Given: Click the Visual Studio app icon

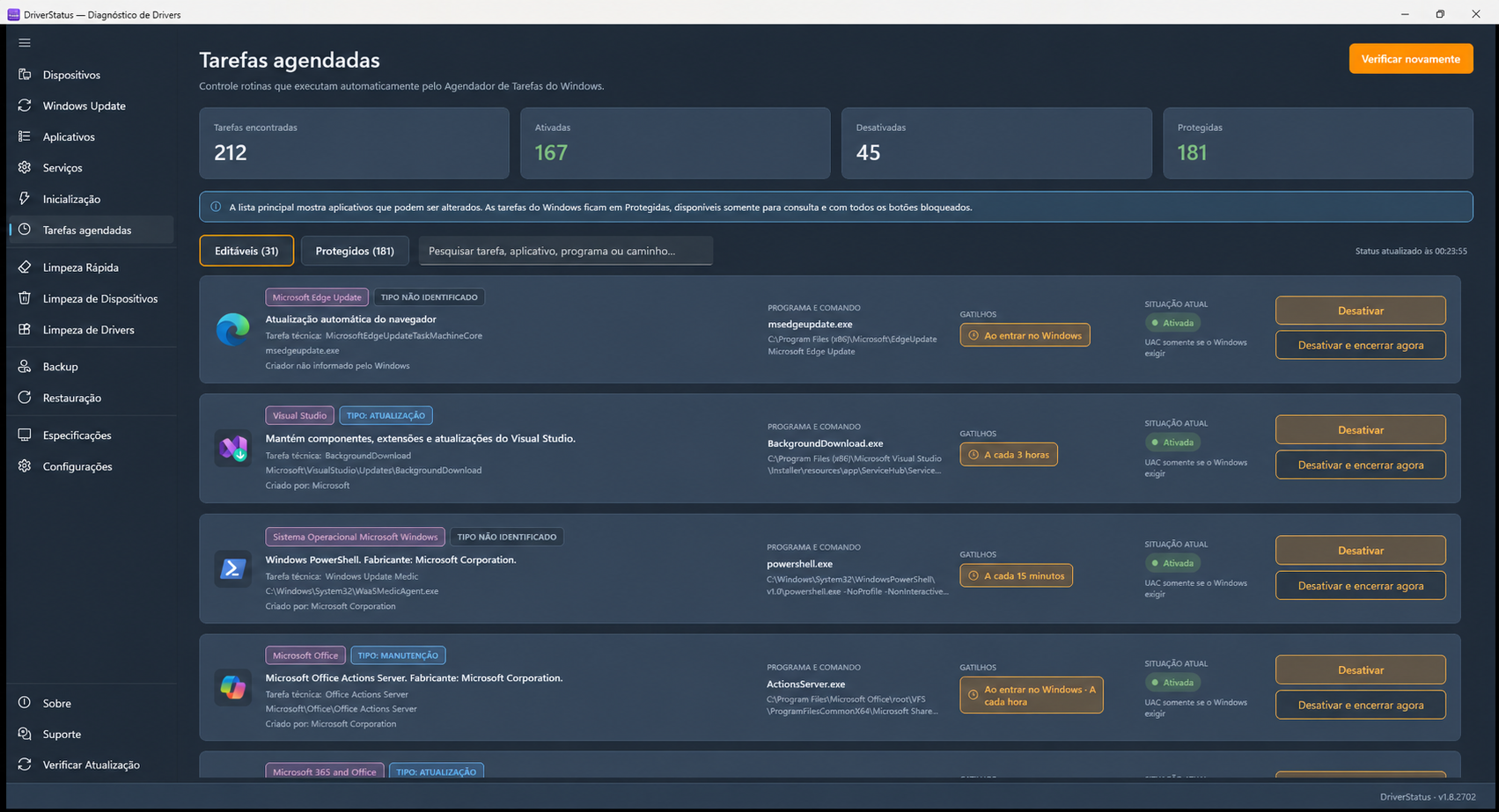Looking at the screenshot, I should pos(233,449).
